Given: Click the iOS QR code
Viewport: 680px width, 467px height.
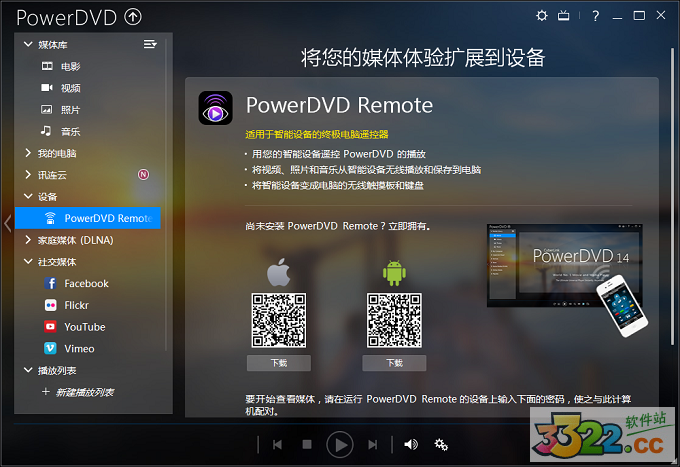Looking at the screenshot, I should [x=279, y=320].
